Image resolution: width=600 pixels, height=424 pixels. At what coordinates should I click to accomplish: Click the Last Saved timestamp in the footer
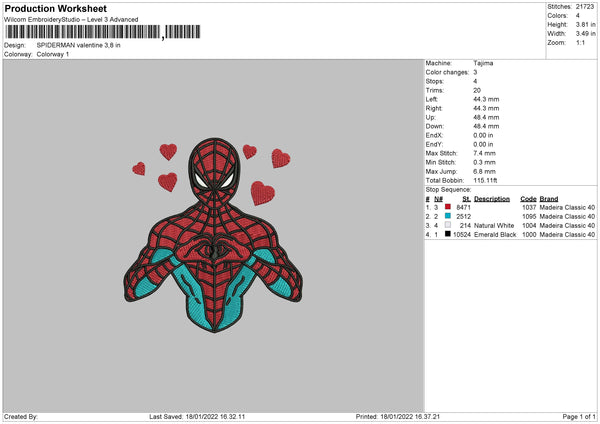tap(197, 417)
